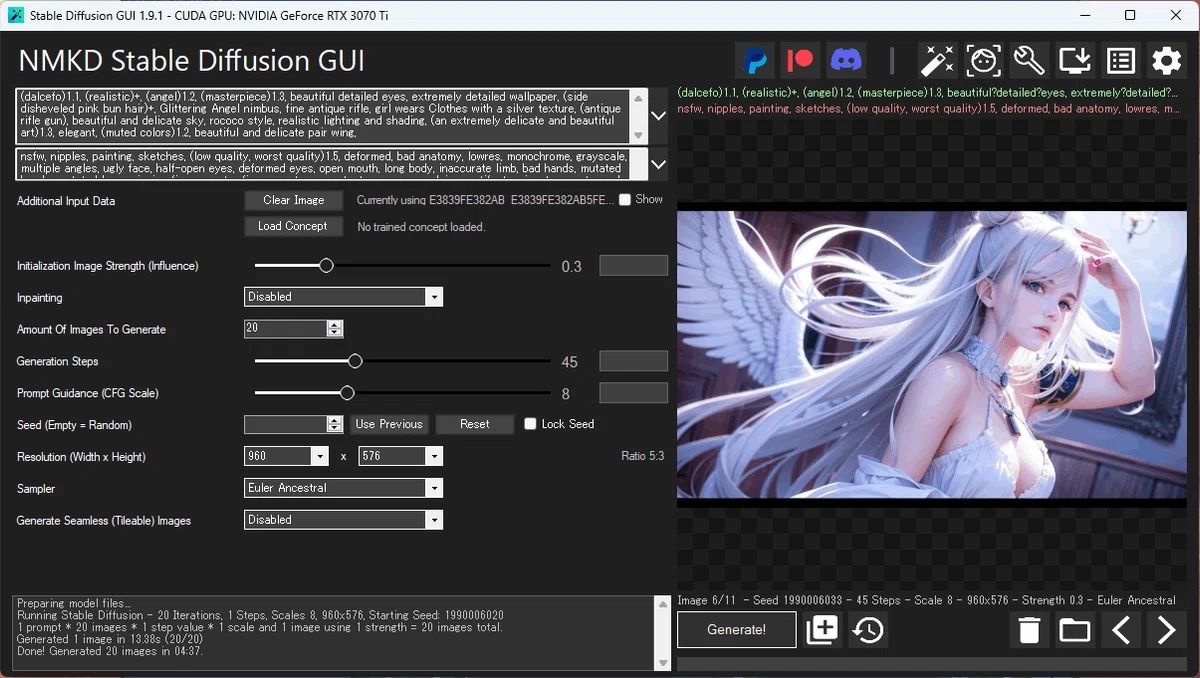Click the Amount Of Images number field
This screenshot has width=1200, height=678.
point(286,329)
